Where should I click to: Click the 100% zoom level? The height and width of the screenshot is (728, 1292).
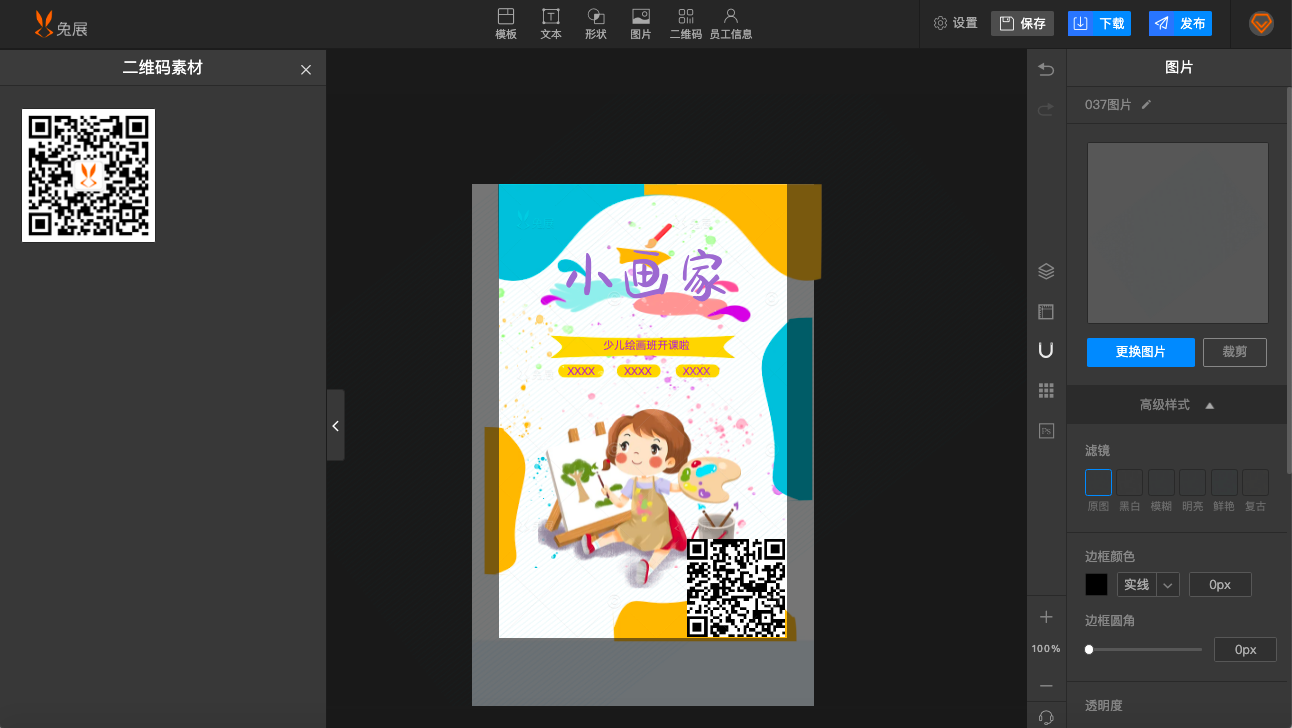coord(1046,649)
